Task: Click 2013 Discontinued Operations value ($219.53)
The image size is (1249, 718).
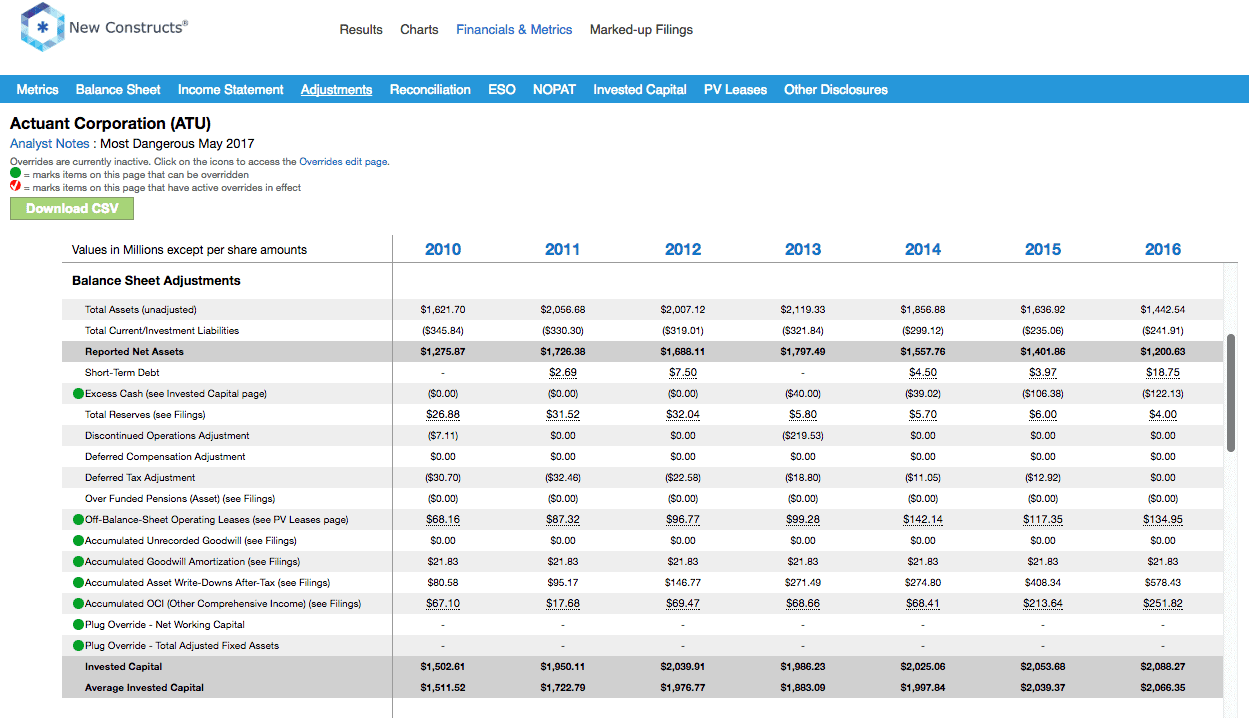Action: [803, 436]
